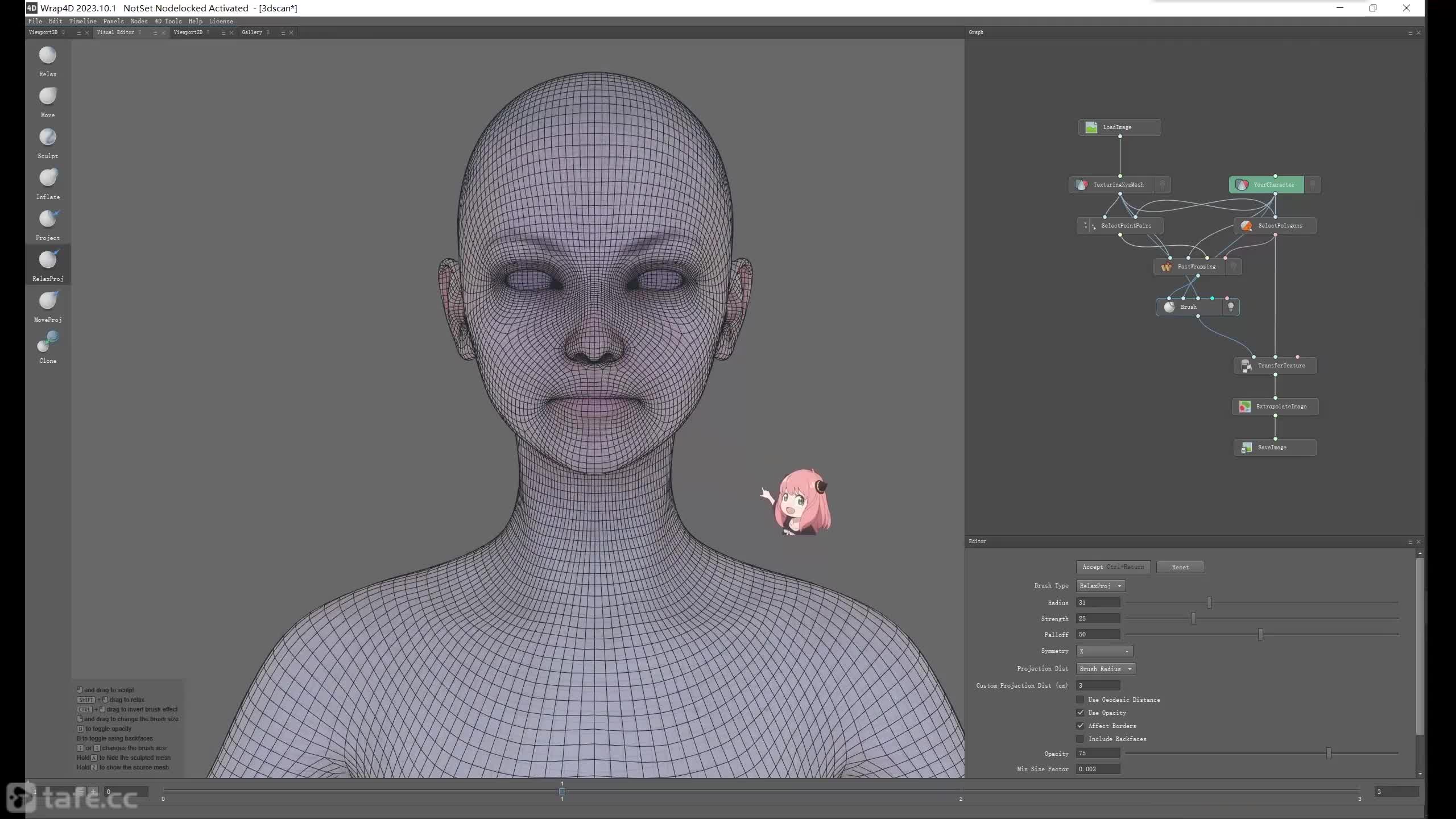Image resolution: width=1456 pixels, height=819 pixels.
Task: Click the Falloff slider handle
Action: coord(1260,634)
